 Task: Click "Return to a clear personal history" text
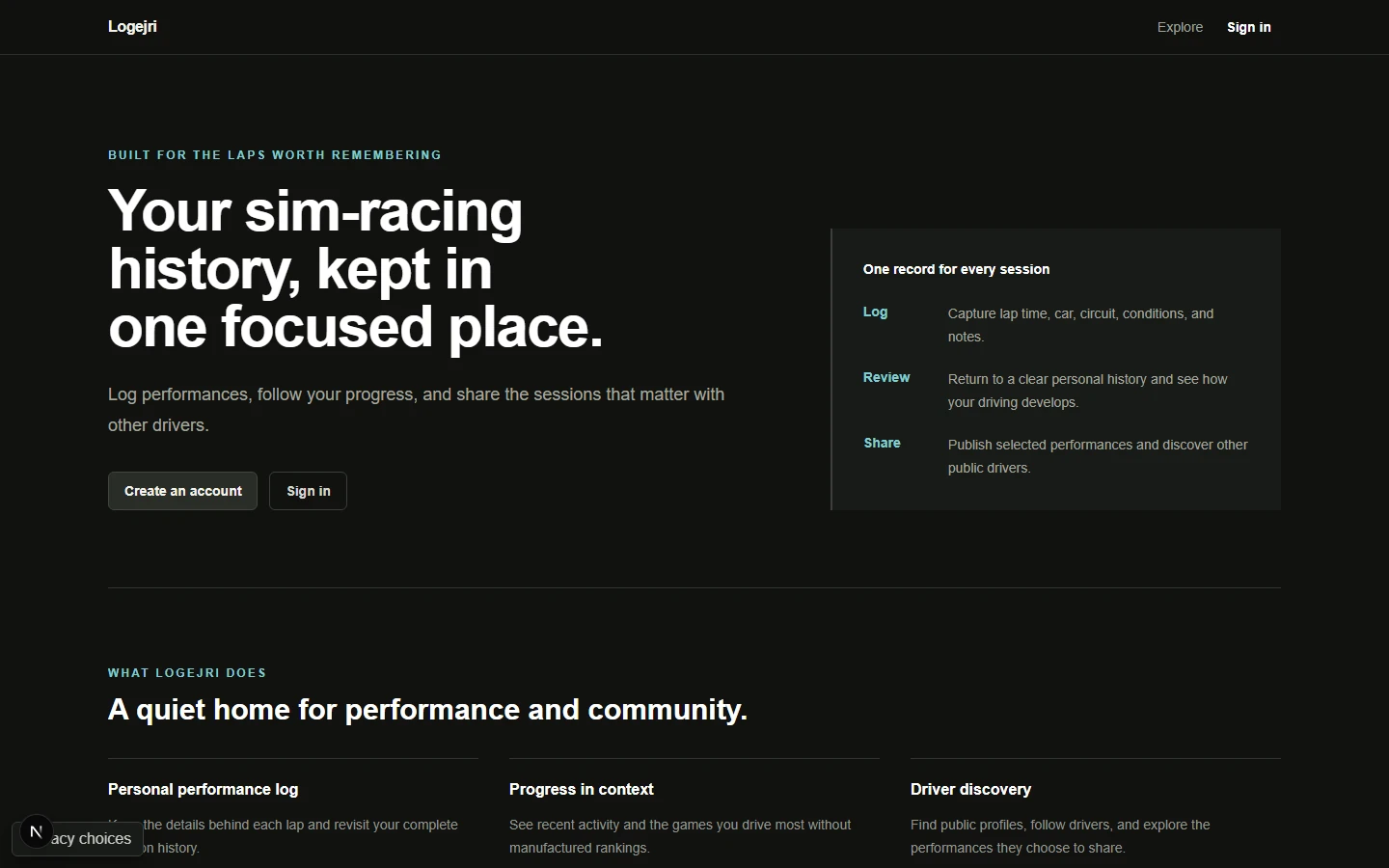point(1087,391)
